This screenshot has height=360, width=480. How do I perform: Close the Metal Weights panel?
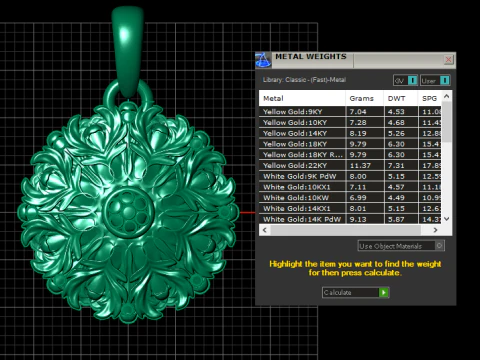click(448, 60)
